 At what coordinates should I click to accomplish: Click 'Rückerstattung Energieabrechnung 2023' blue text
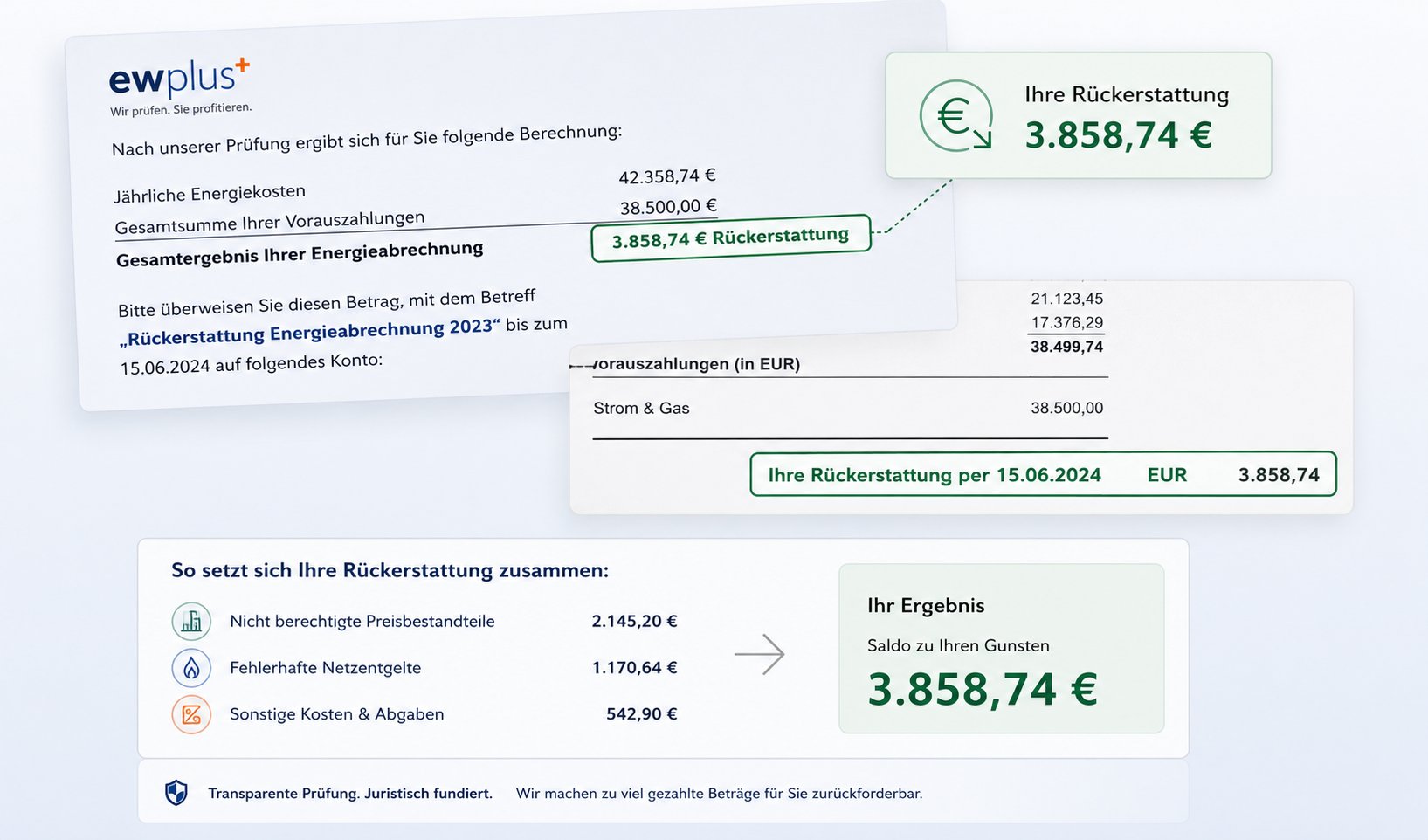click(x=310, y=332)
